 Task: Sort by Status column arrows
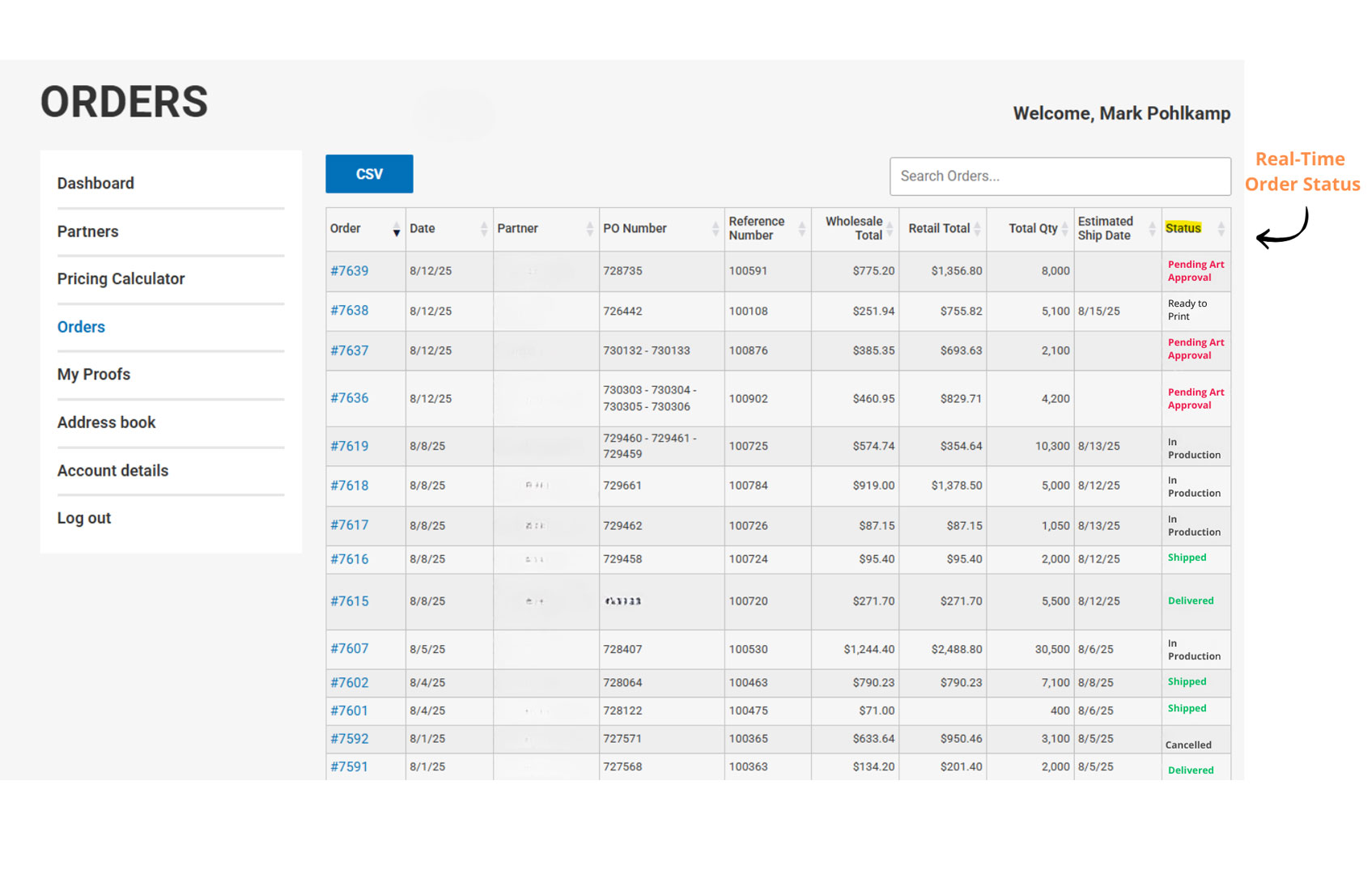pos(1221,229)
